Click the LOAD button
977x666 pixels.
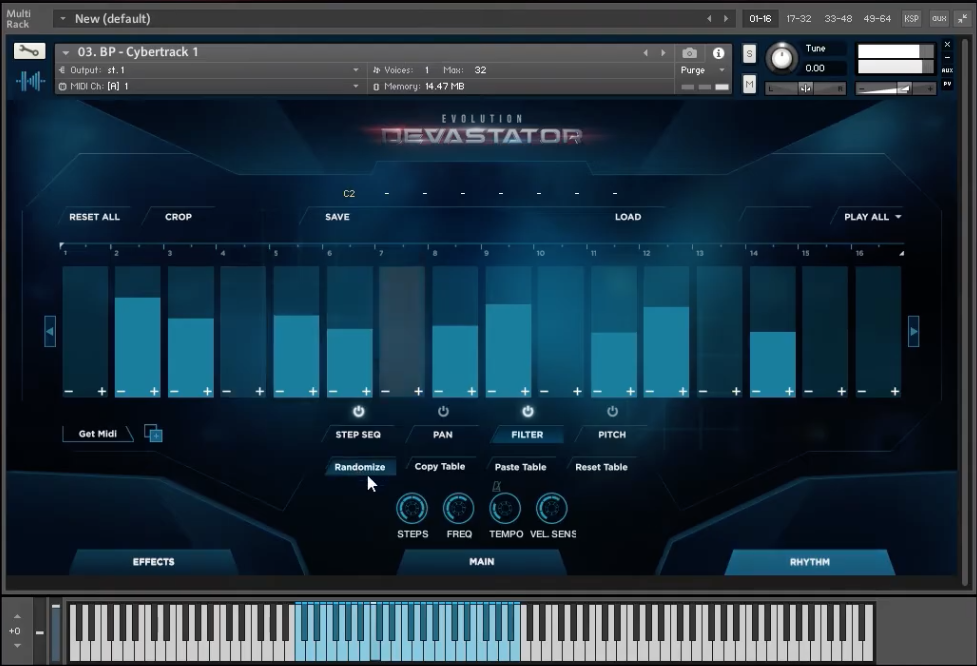pos(627,217)
